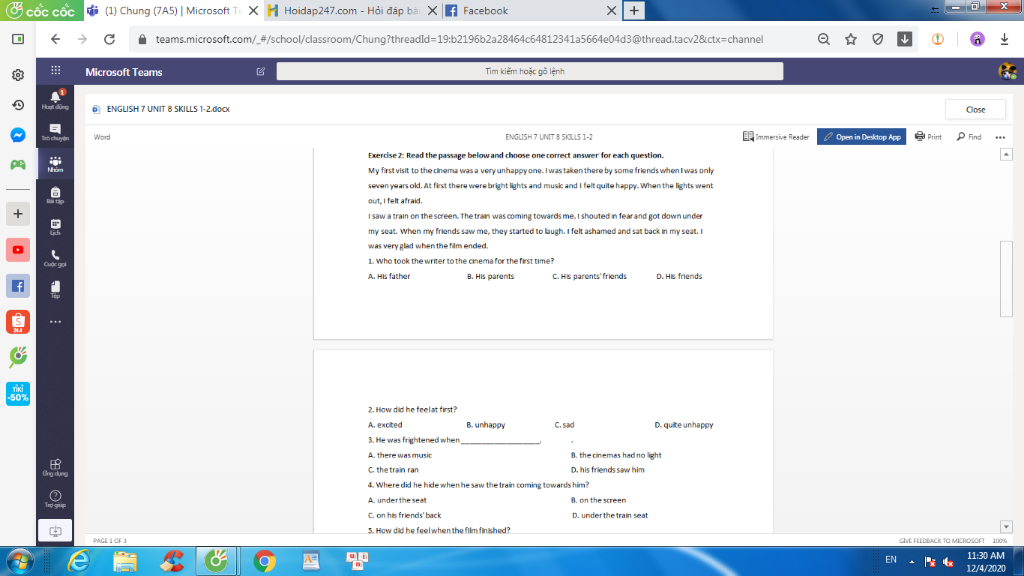
Task: Click the download desktop app icon
Action: coord(56,530)
